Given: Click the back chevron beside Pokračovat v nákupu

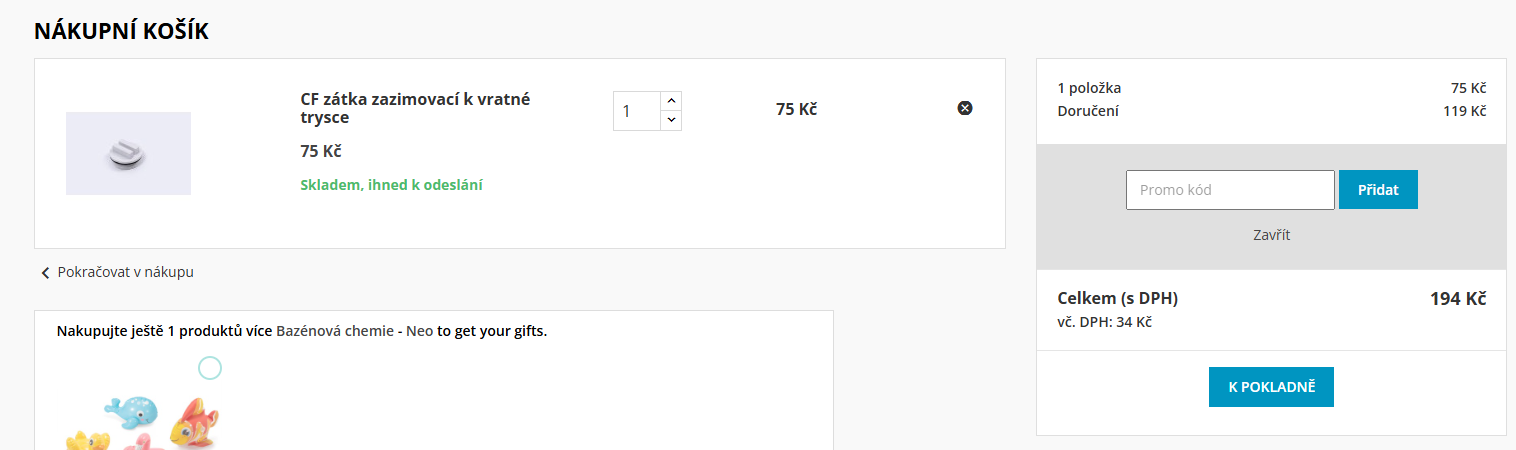Looking at the screenshot, I should click(x=45, y=273).
